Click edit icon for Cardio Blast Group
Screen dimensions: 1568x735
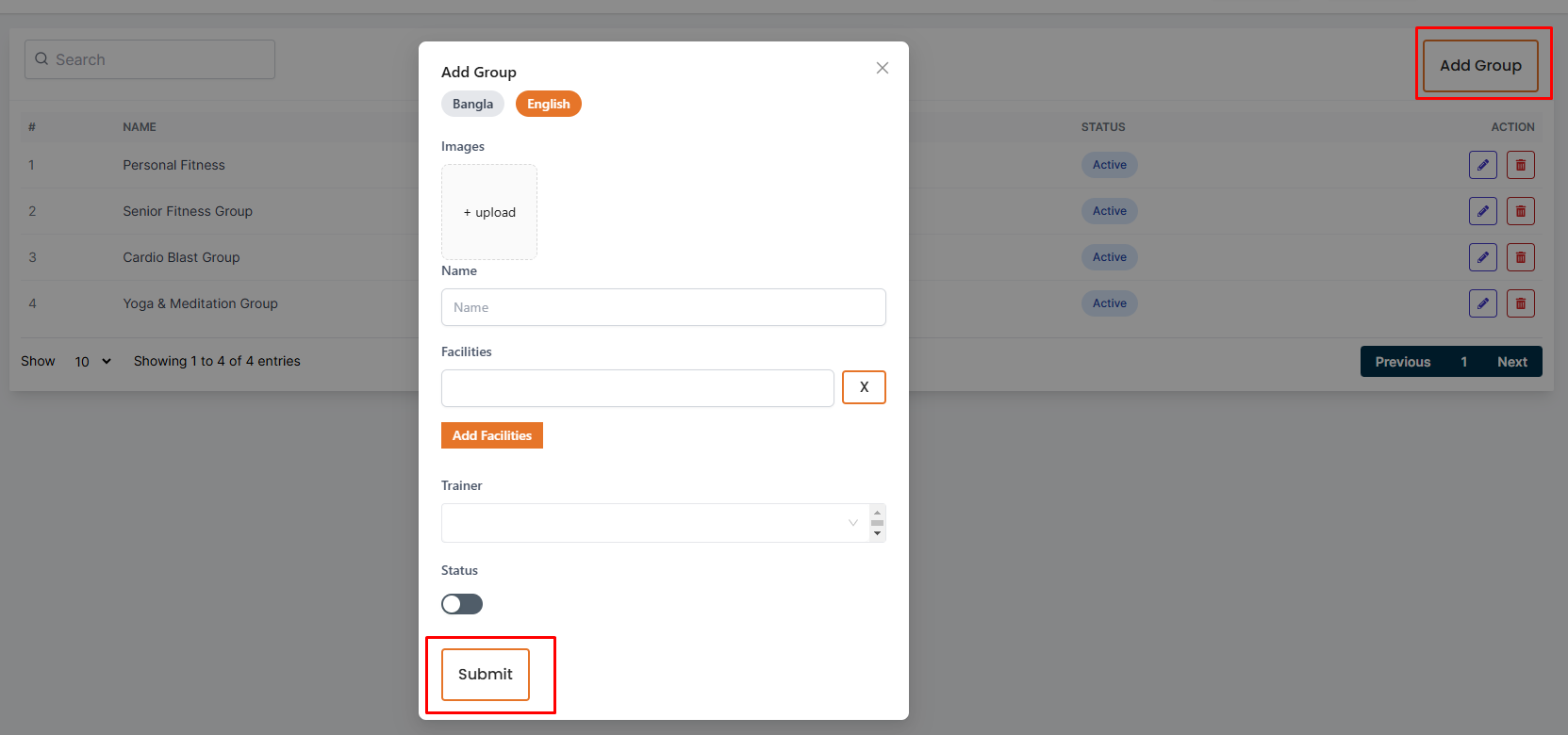(x=1482, y=257)
